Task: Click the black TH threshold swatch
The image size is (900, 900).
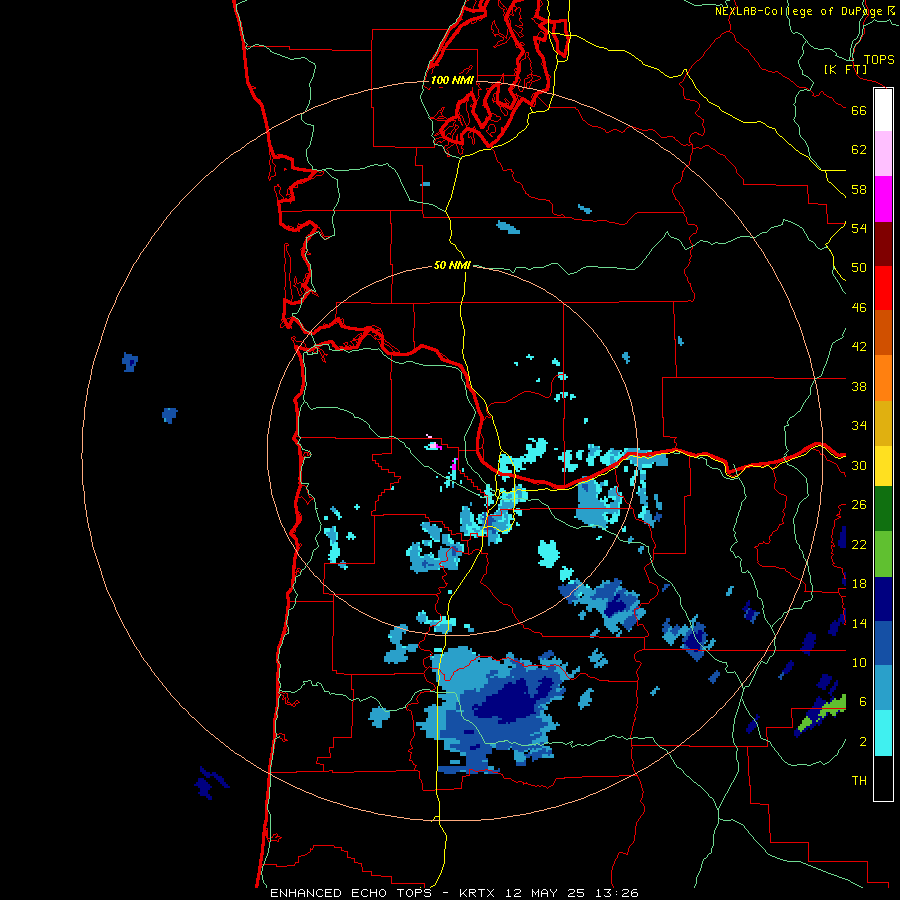Action: [883, 778]
